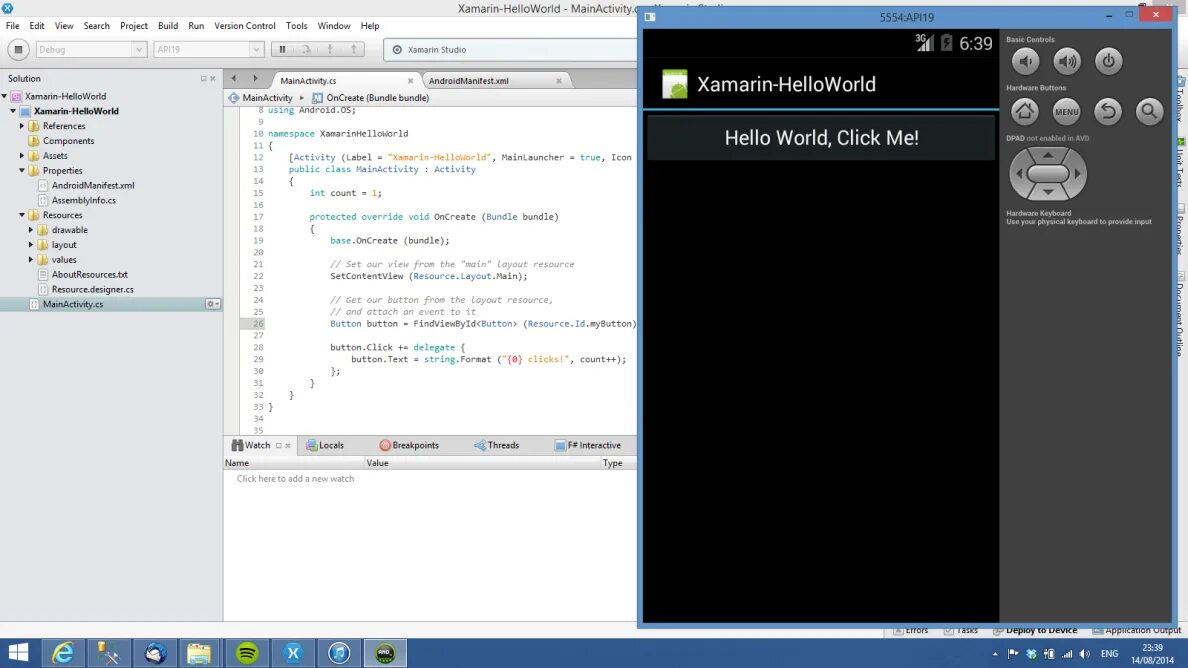This screenshot has width=1188, height=668.
Task: Open the iTunes taskbar icon
Action: click(339, 653)
